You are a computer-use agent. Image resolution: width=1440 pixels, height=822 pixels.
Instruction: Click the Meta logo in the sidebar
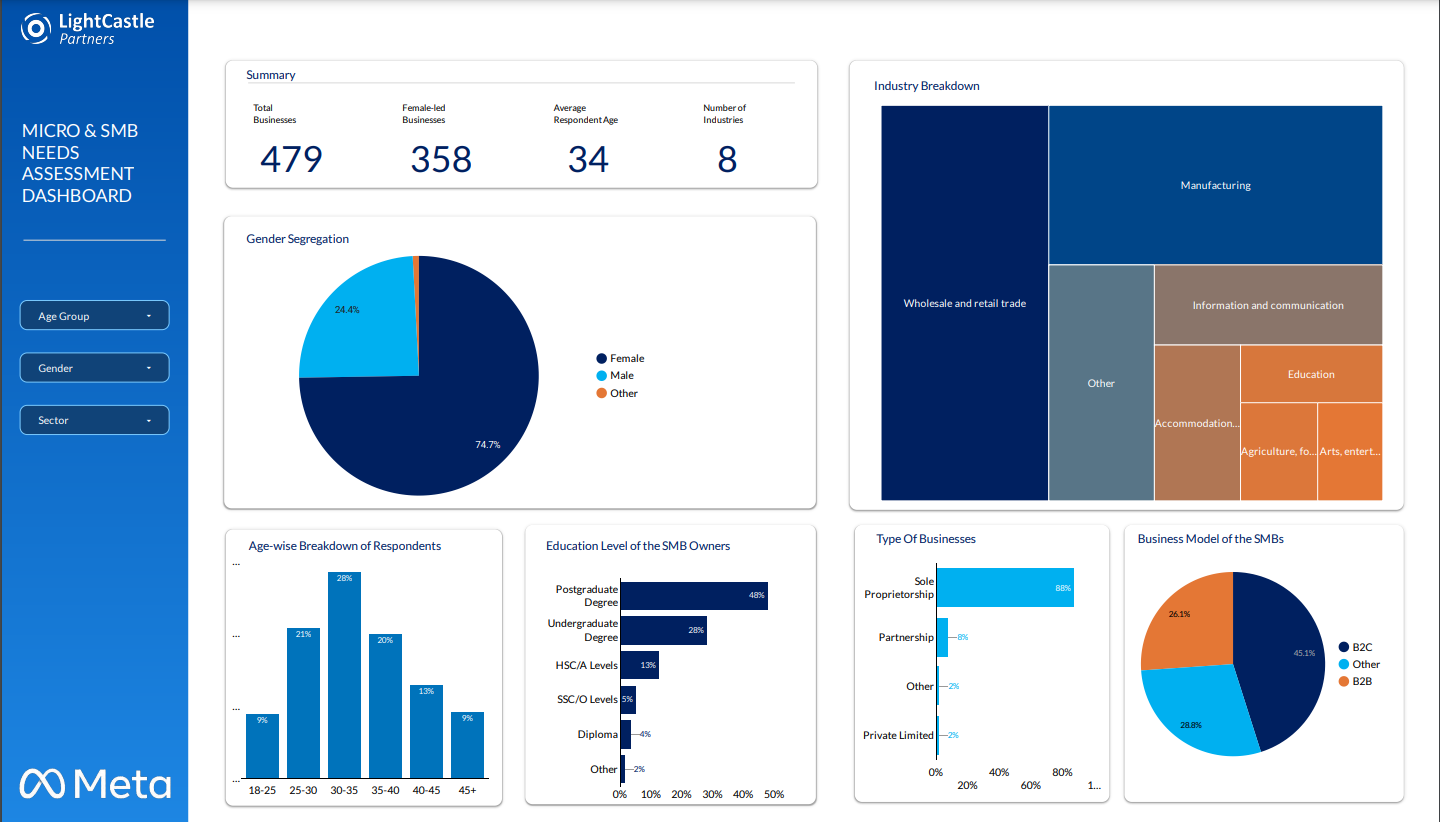coord(95,784)
